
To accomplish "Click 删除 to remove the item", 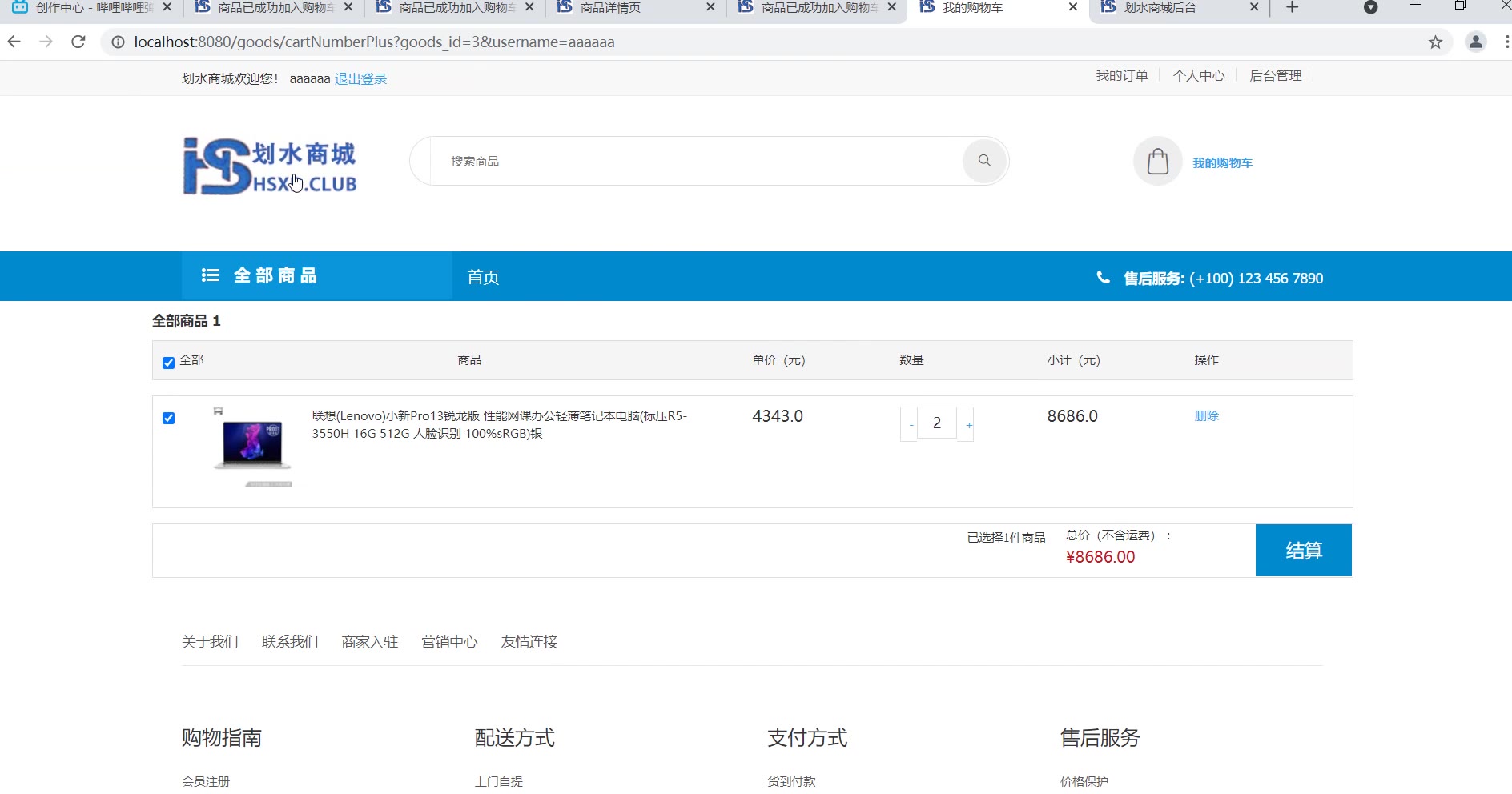I will click(x=1206, y=415).
